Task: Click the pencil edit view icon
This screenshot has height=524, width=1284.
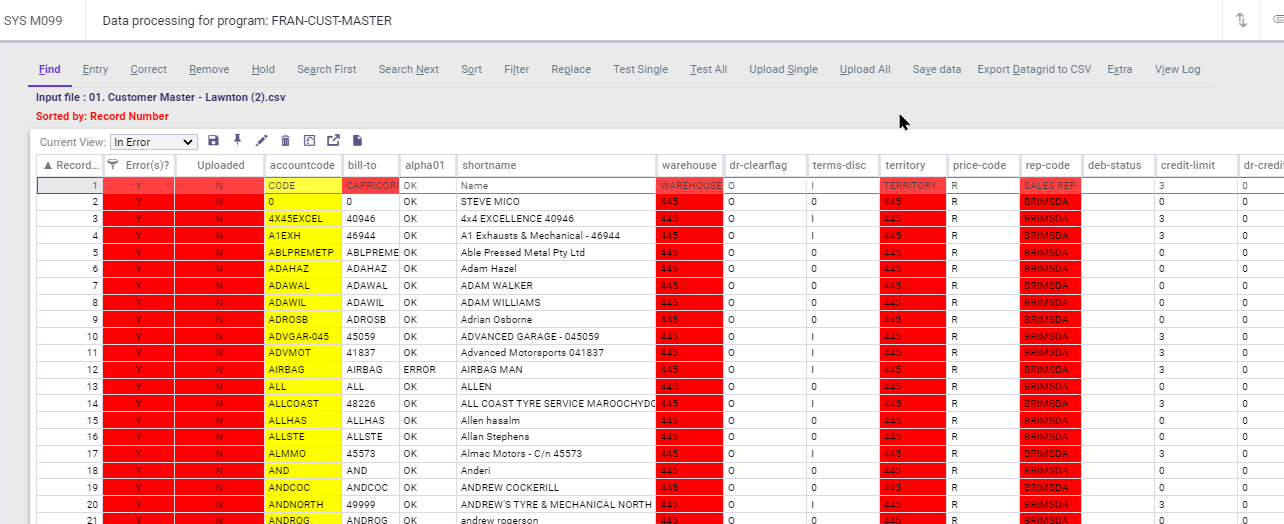Action: (262, 141)
